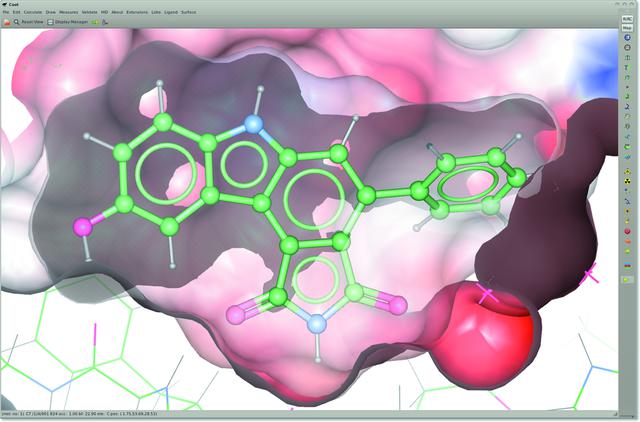Open the Edit menu
The width and height of the screenshot is (640, 422).
click(16, 12)
